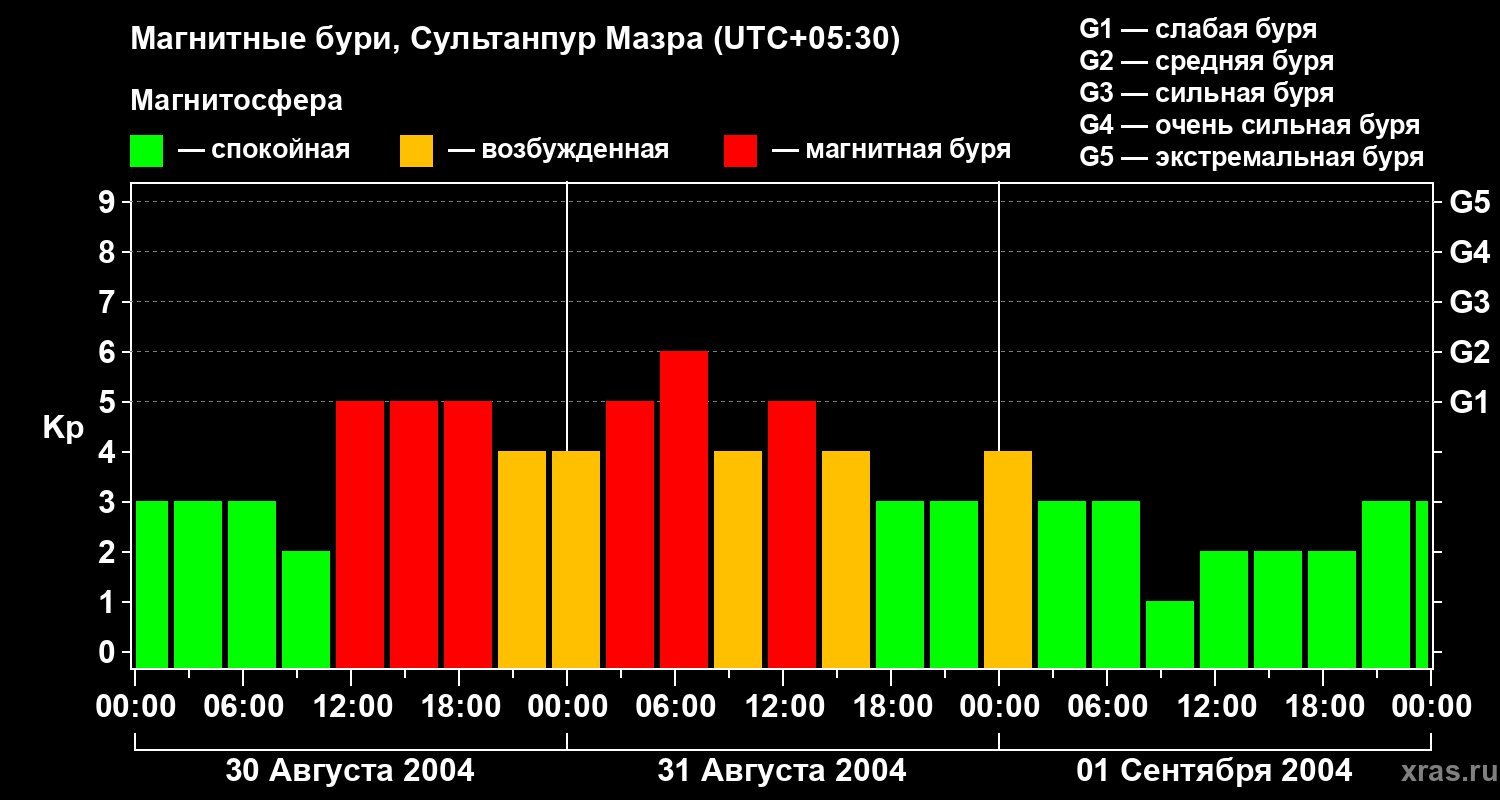The image size is (1500, 800).
Task: Click the yellow 'возбужденная' legend swatch
Action: (416, 151)
